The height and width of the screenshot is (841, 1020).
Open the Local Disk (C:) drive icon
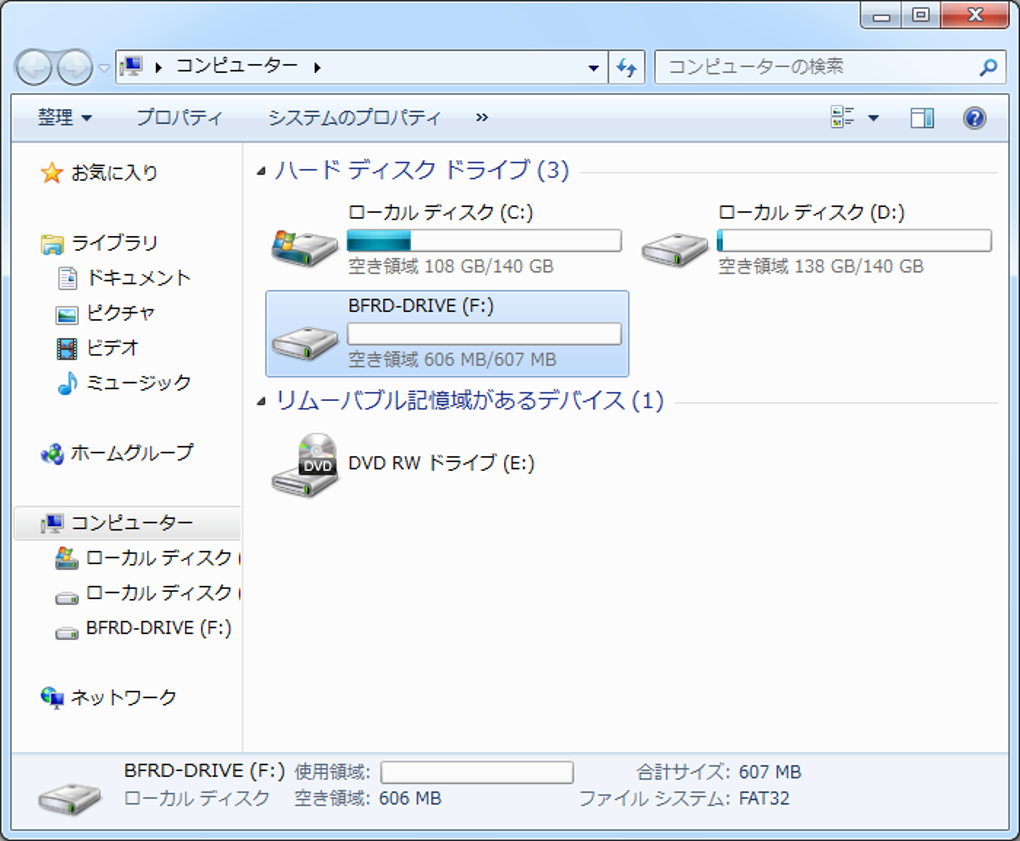(304, 247)
